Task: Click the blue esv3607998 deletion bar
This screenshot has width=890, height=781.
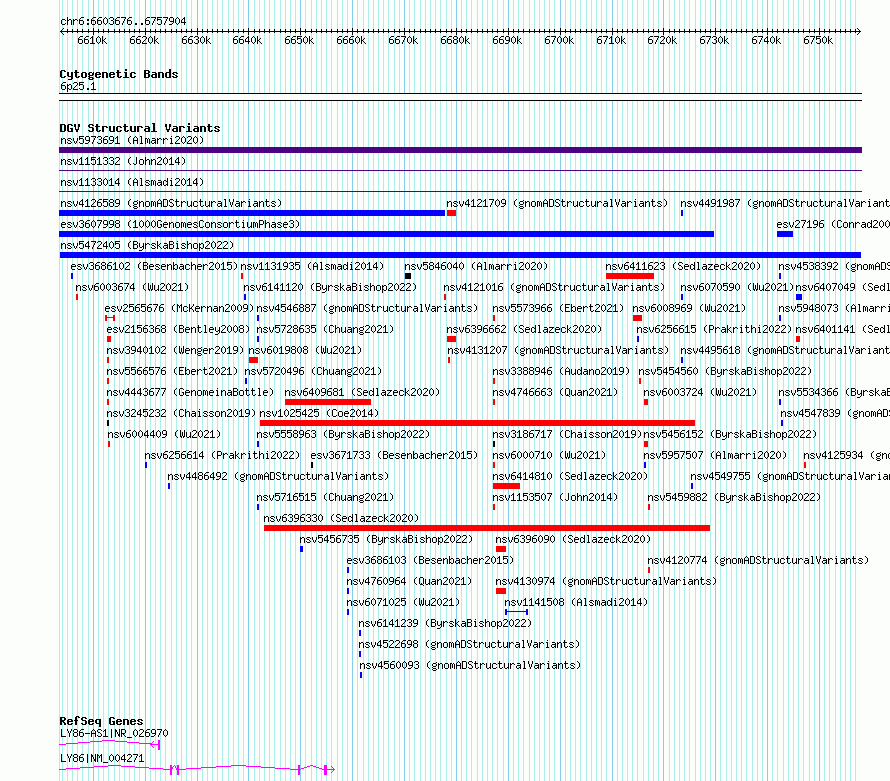Action: click(x=387, y=234)
